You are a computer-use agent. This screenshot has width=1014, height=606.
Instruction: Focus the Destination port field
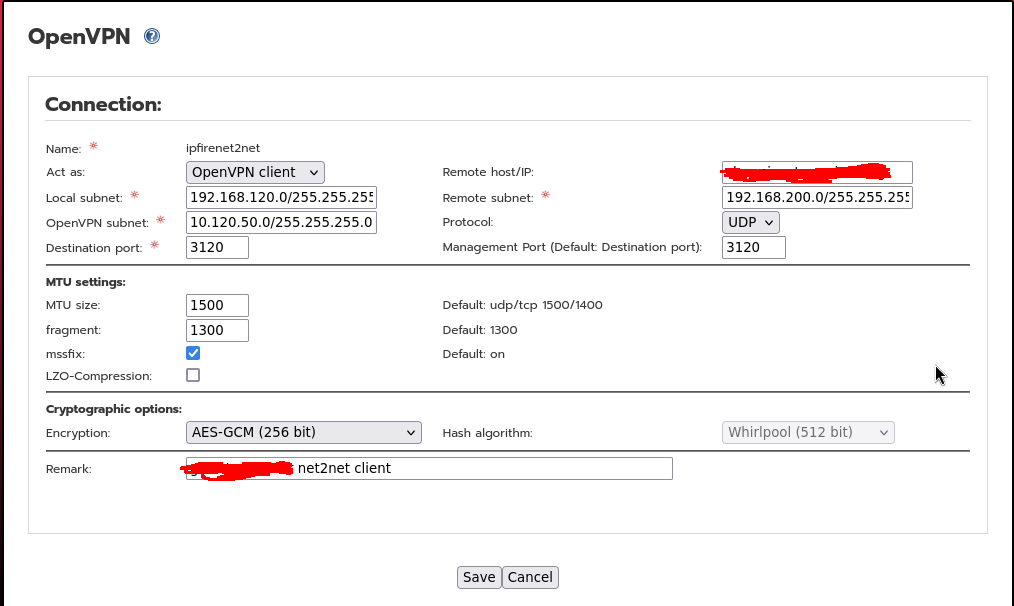tap(217, 247)
